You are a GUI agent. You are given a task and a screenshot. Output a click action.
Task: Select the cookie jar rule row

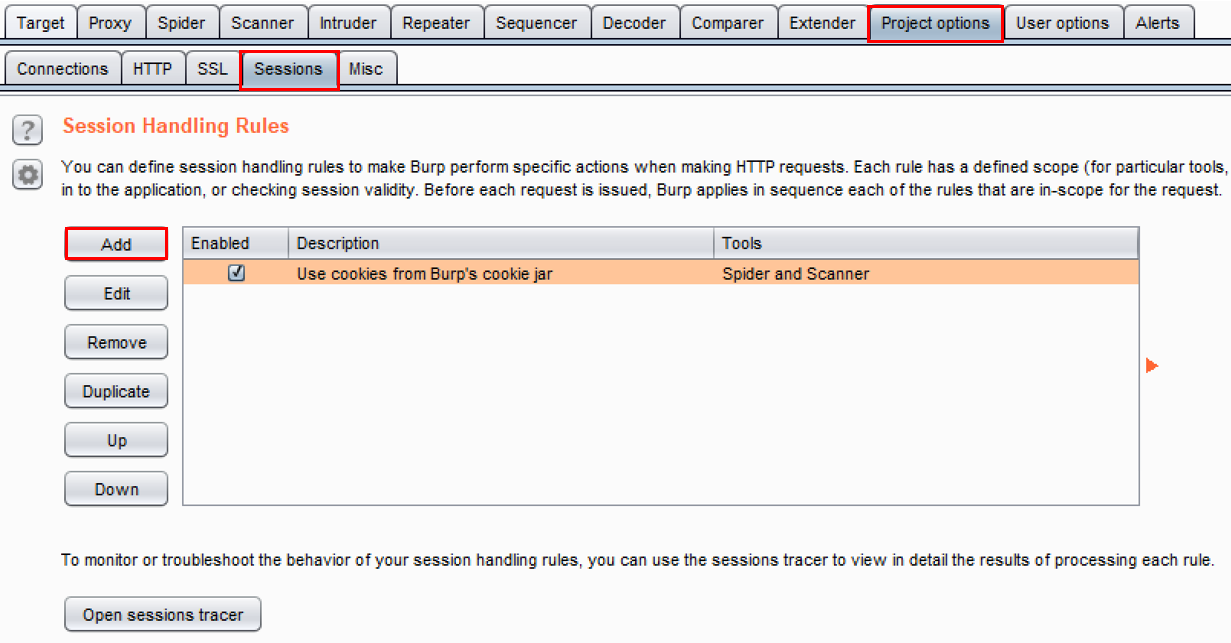[500, 273]
